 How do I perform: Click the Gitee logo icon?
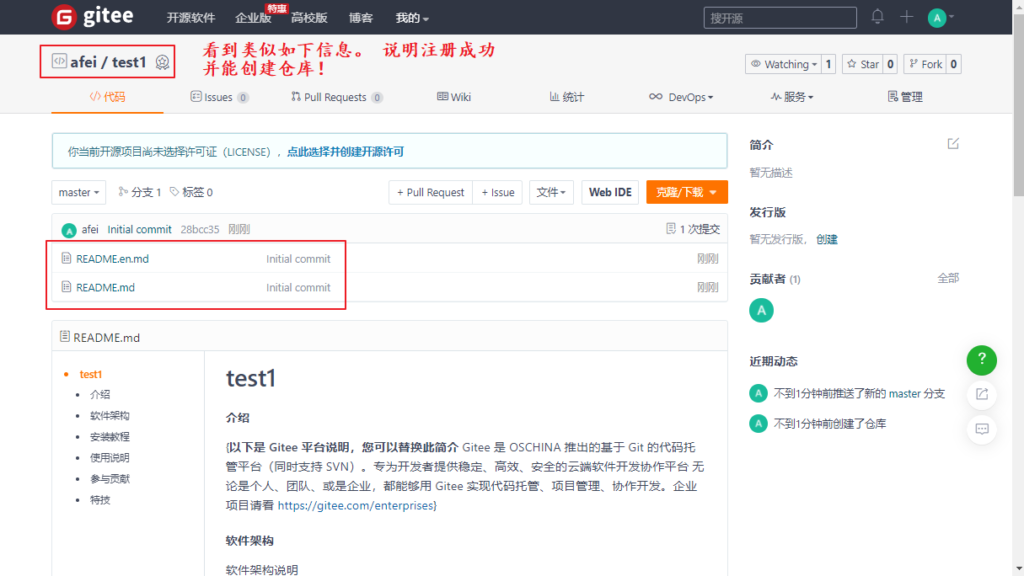click(x=65, y=17)
